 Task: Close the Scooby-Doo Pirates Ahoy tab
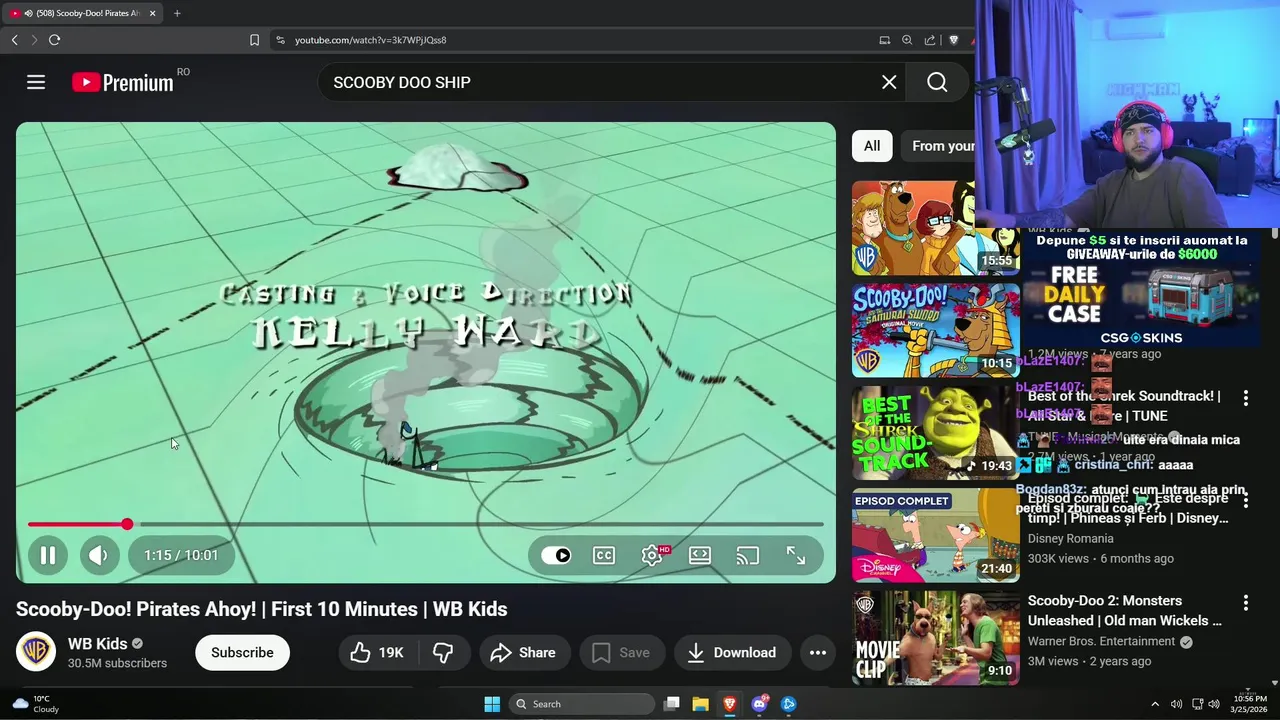click(152, 13)
